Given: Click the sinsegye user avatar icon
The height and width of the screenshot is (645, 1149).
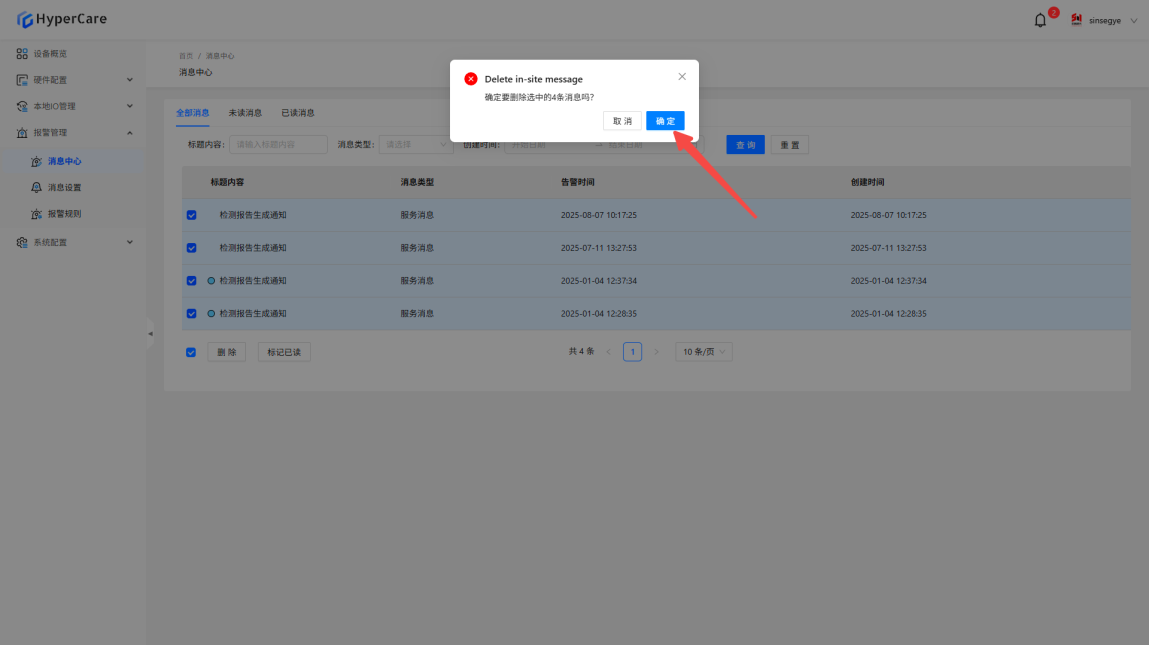Looking at the screenshot, I should coord(1077,20).
